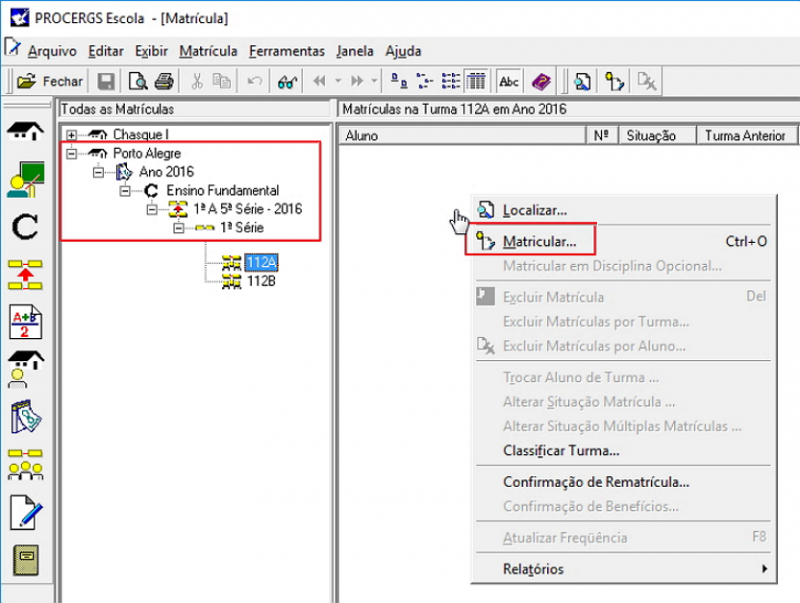The height and width of the screenshot is (603, 800).
Task: Click the page with pencil sidebar icon
Action: [x=27, y=512]
